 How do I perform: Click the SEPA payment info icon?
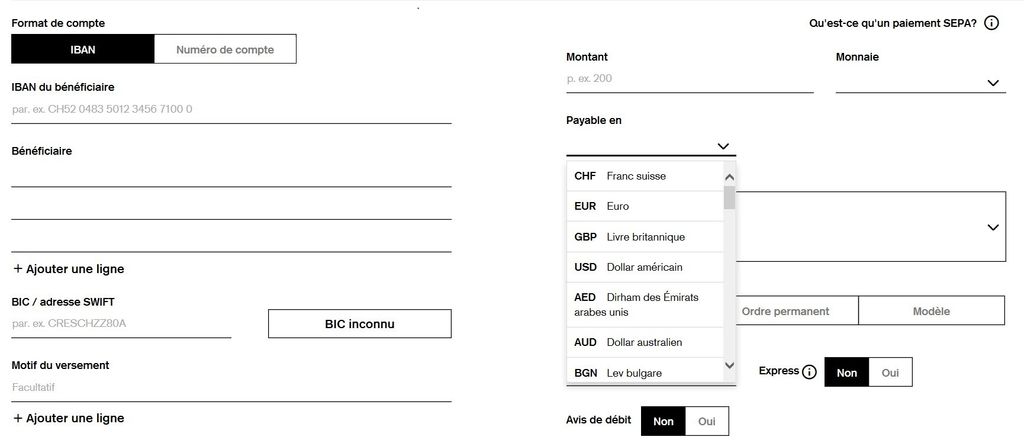point(991,23)
